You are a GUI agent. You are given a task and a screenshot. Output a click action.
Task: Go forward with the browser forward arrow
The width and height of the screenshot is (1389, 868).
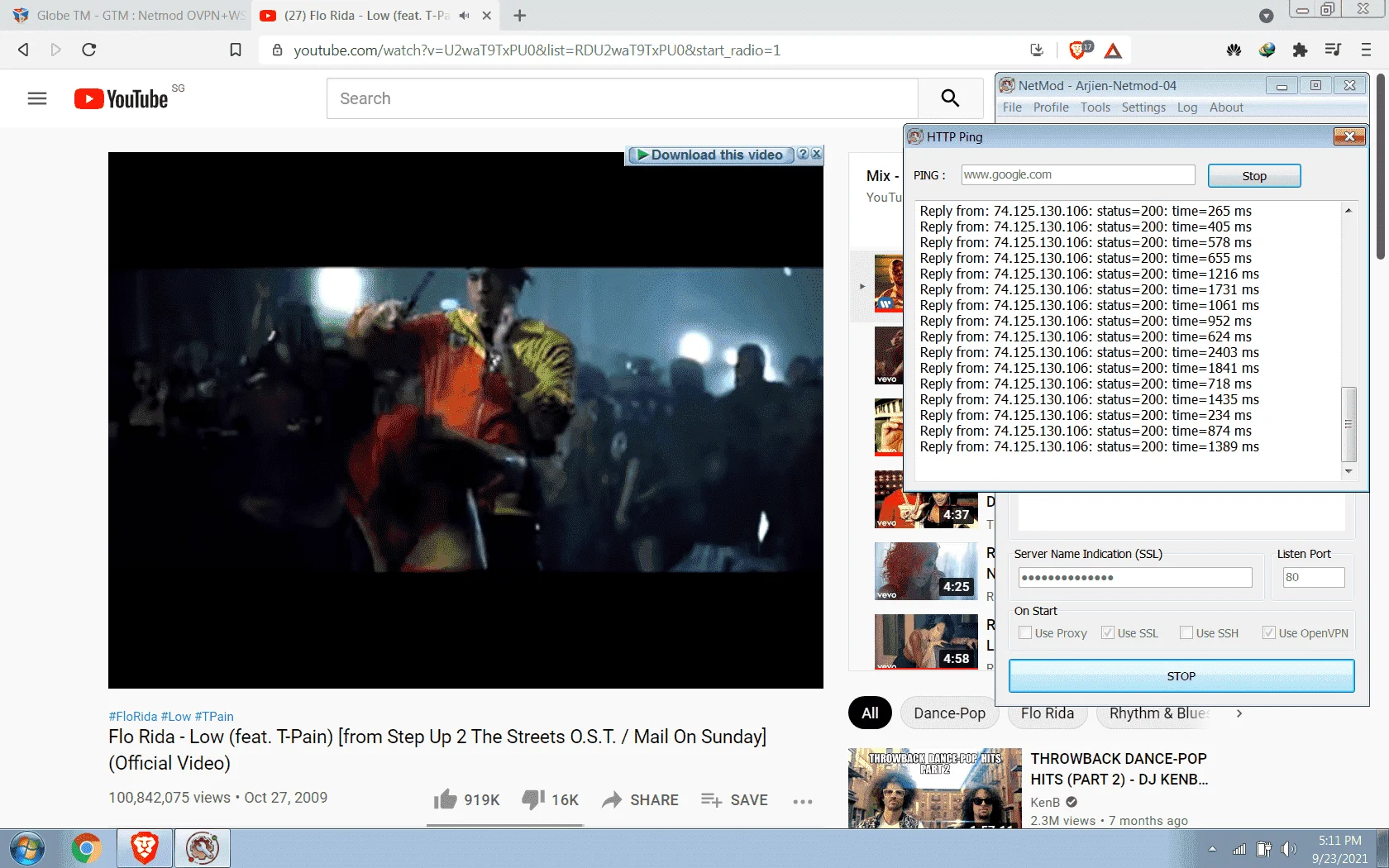[55, 50]
